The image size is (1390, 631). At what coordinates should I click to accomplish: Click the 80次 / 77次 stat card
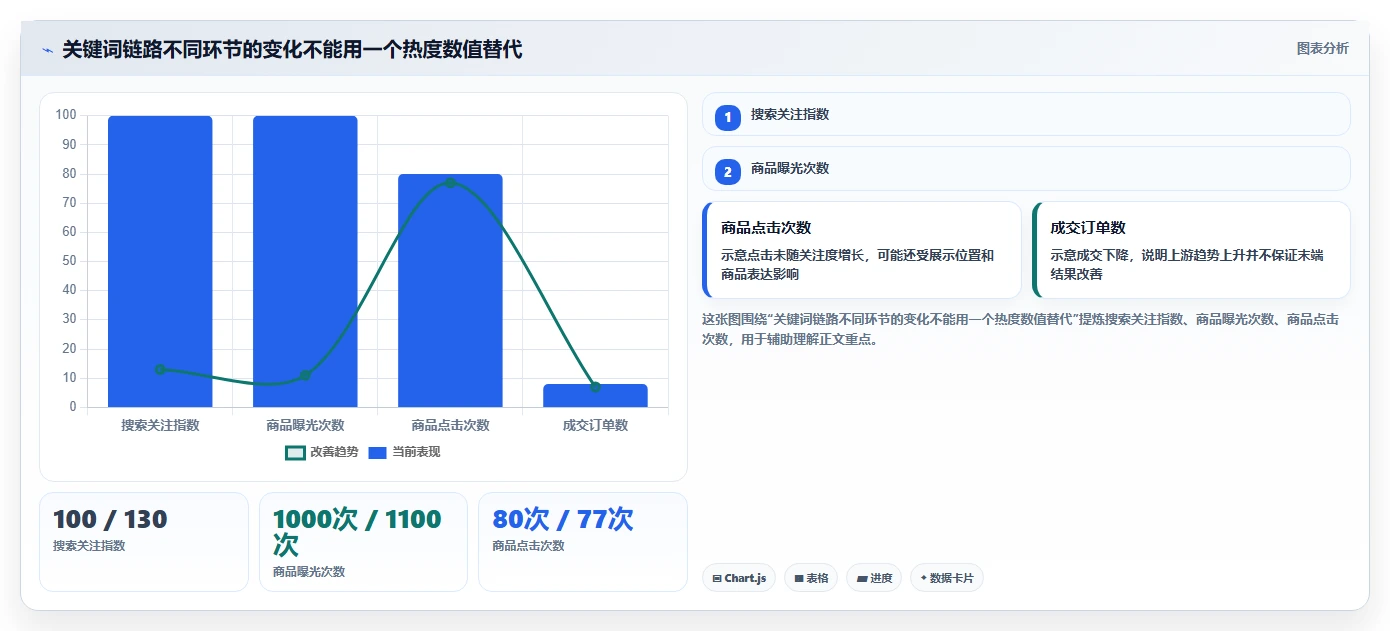[583, 542]
